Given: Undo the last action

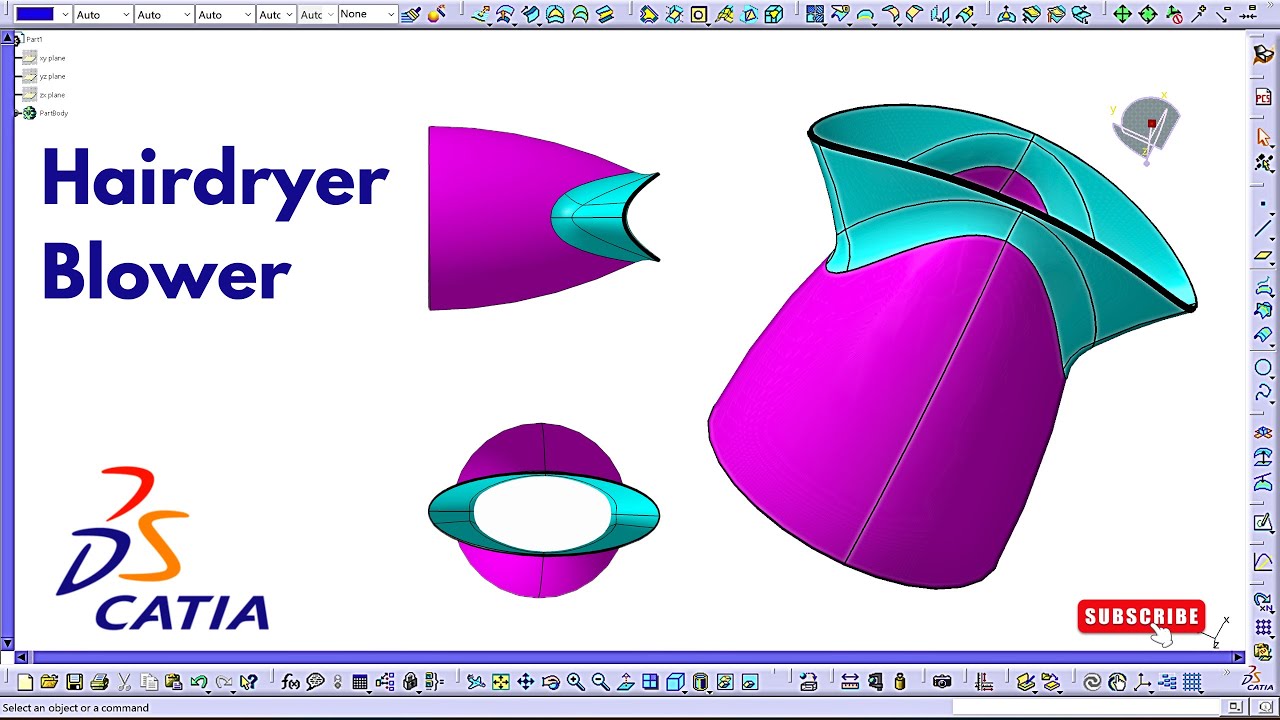Looking at the screenshot, I should [199, 682].
